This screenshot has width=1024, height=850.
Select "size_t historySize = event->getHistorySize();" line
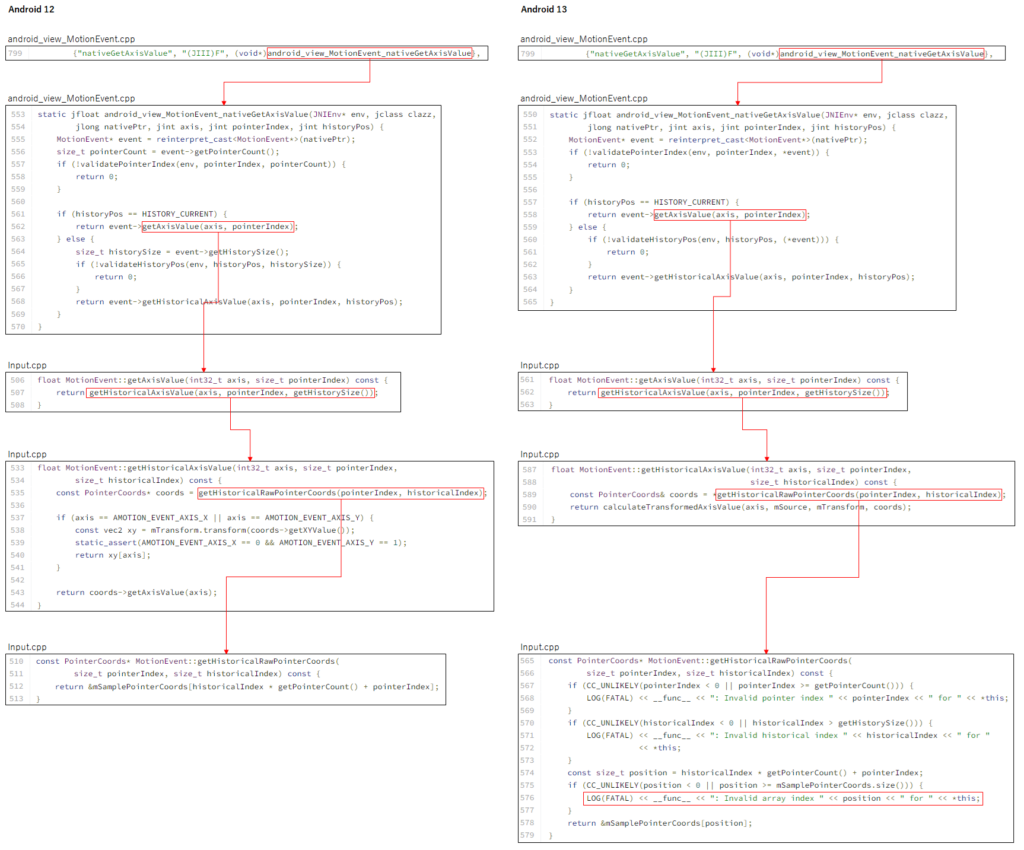coord(182,251)
